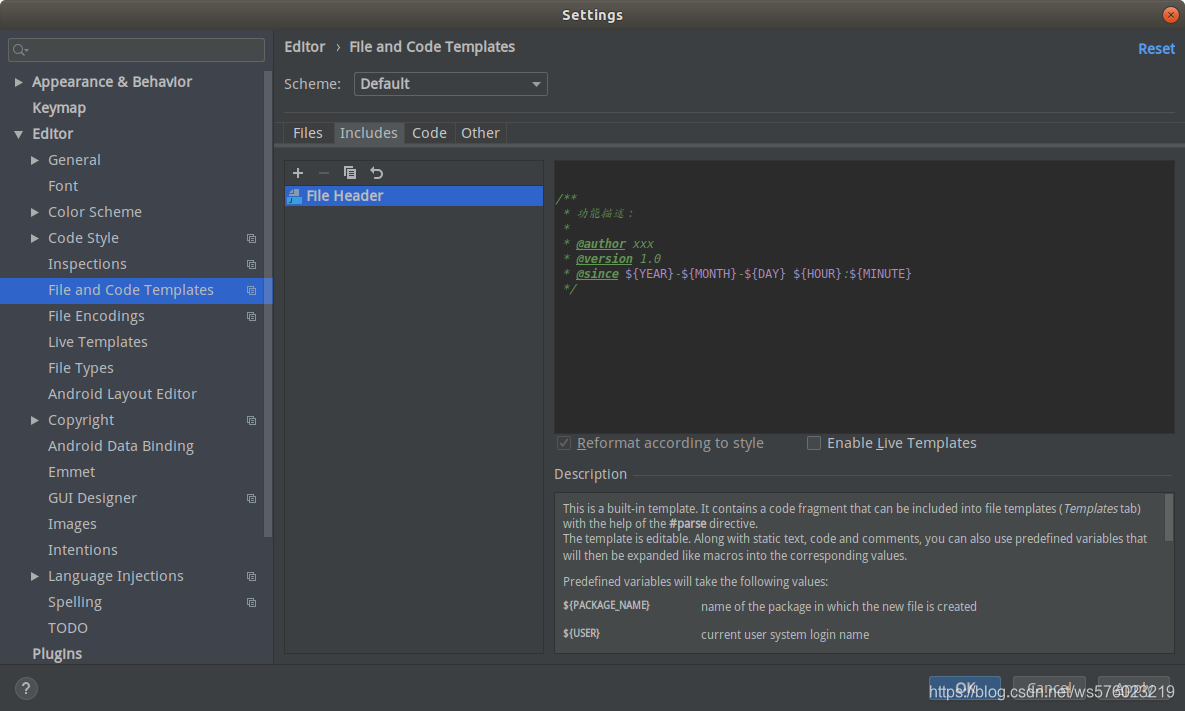1185x711 pixels.
Task: Click the Description panel scrollbar
Action: click(1168, 518)
